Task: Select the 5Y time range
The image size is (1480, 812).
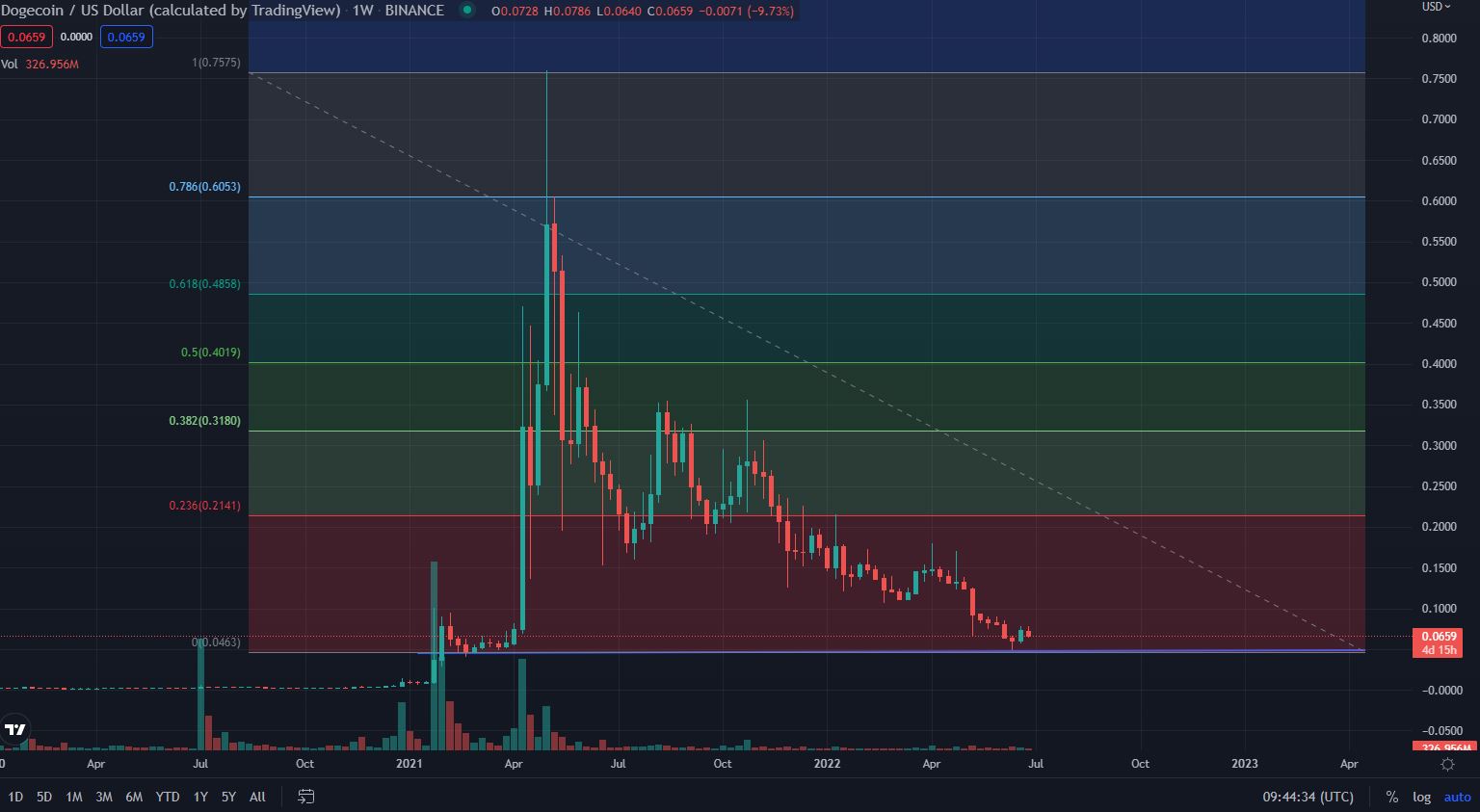Action: pyautogui.click(x=228, y=797)
